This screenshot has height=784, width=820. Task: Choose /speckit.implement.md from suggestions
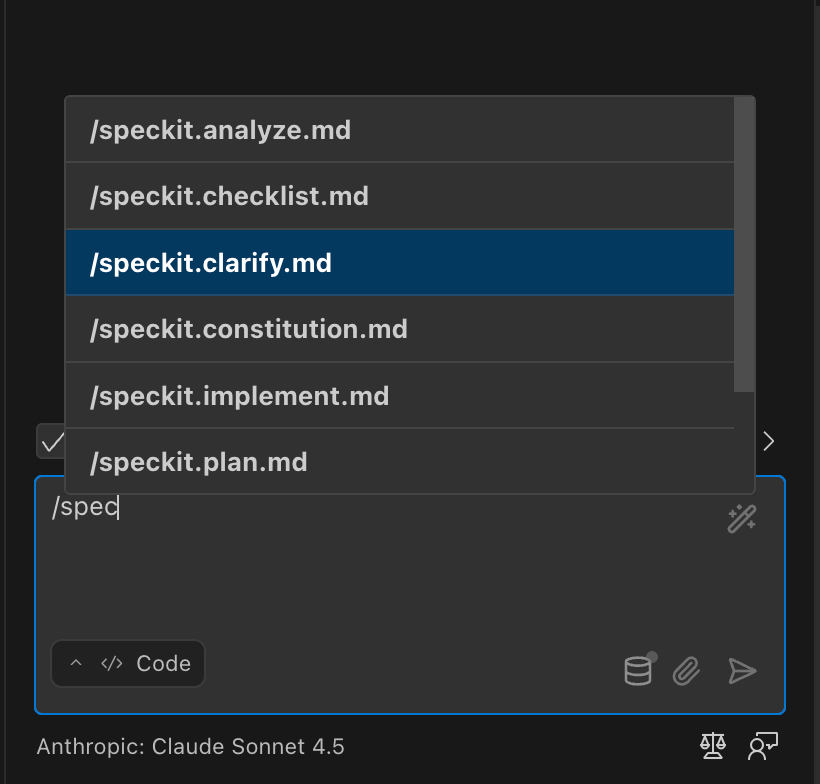point(400,395)
